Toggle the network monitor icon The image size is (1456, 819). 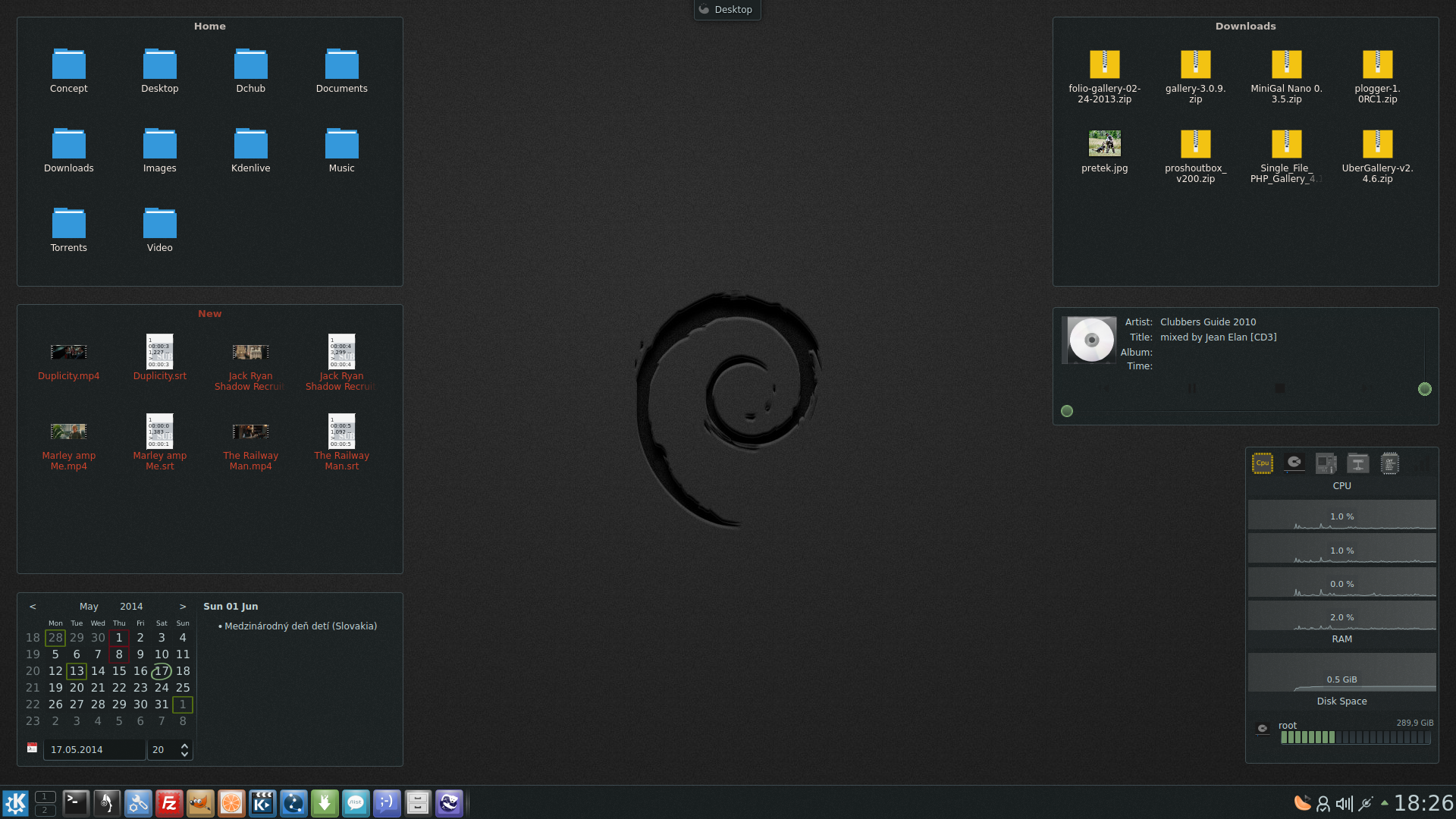click(x=1357, y=463)
